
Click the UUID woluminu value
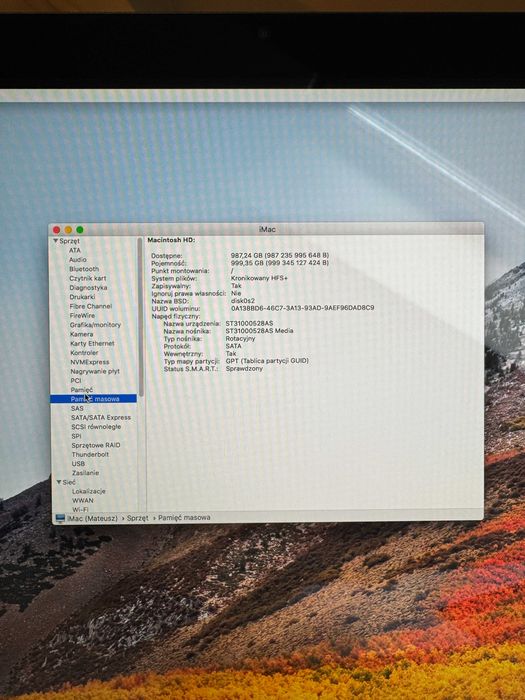pyautogui.click(x=303, y=308)
